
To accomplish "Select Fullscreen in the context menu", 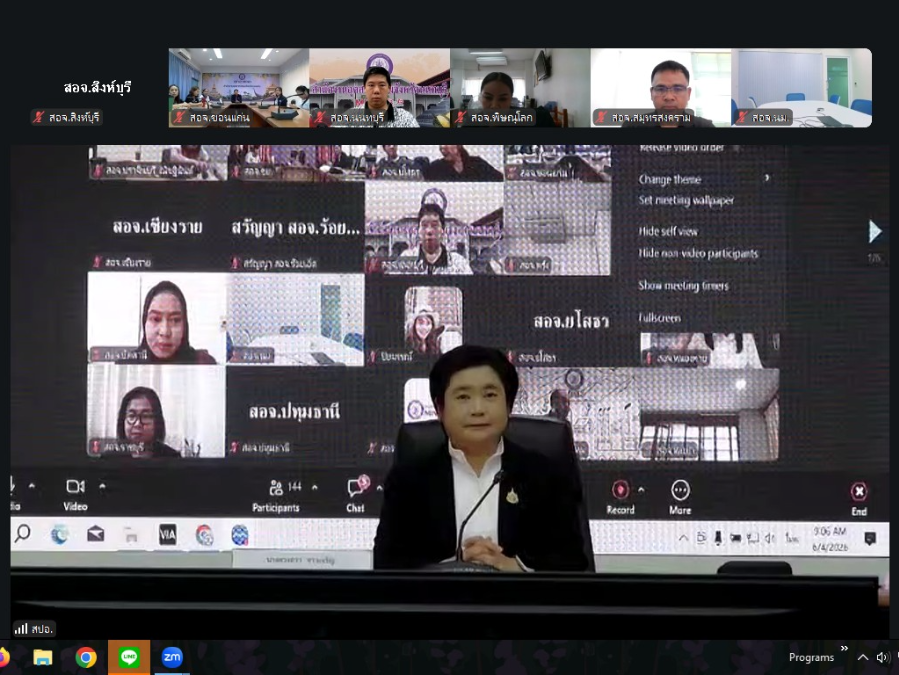I will tap(659, 318).
